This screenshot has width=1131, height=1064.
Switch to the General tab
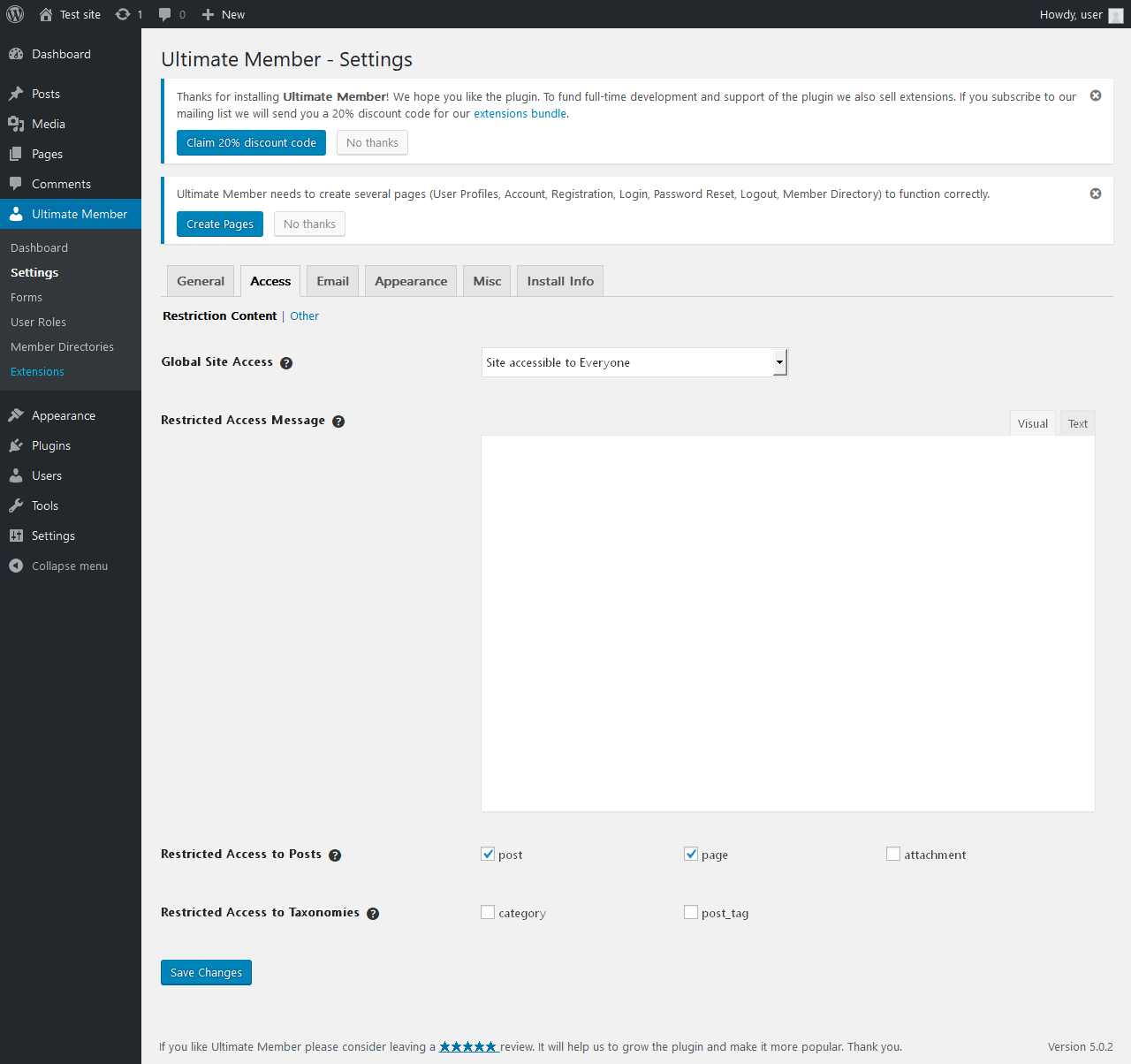(x=201, y=281)
